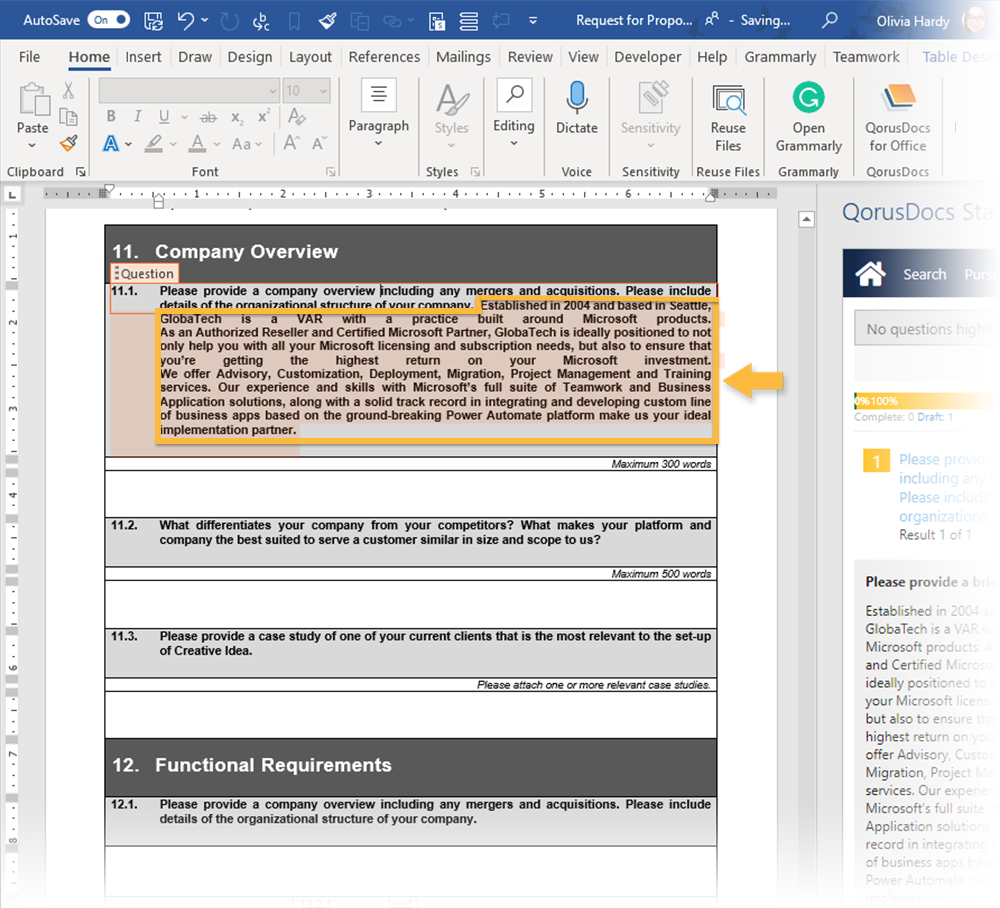The width and height of the screenshot is (1000, 908).
Task: Toggle Strikethrough formatting
Action: [x=208, y=117]
